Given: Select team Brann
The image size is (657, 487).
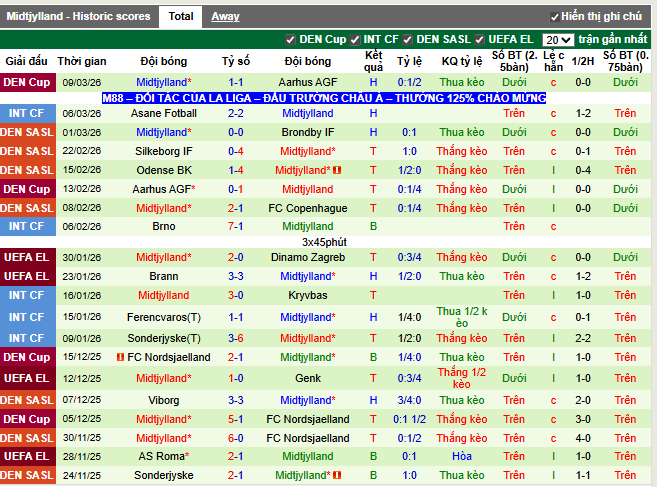Looking at the screenshot, I should 163,276.
